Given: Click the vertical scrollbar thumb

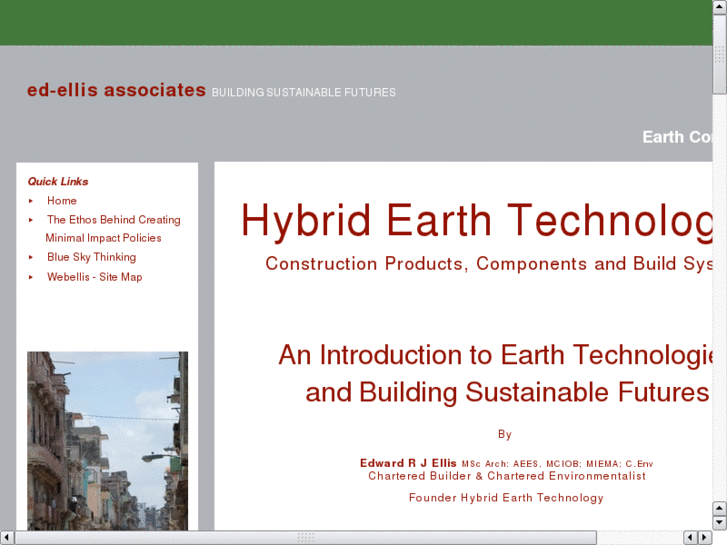Looking at the screenshot, I should [720, 54].
